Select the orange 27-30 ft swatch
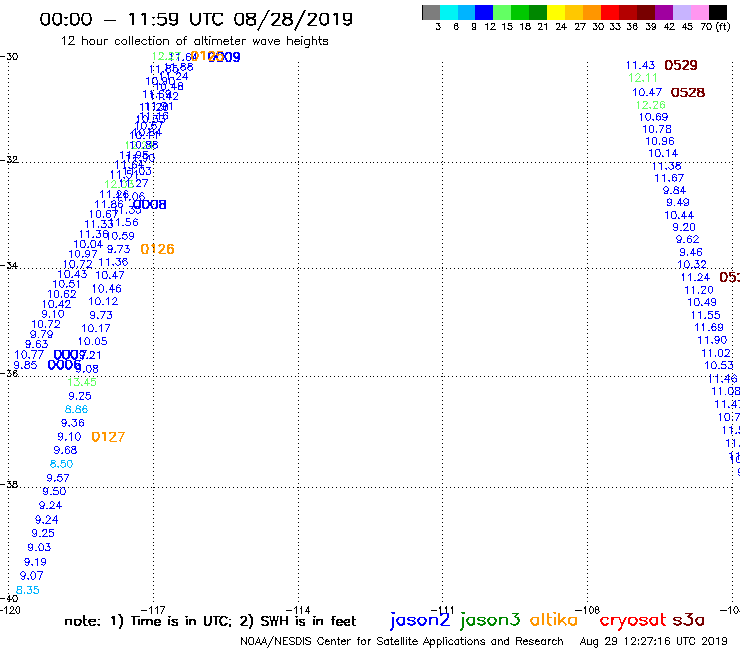The image size is (740, 650). tap(592, 12)
